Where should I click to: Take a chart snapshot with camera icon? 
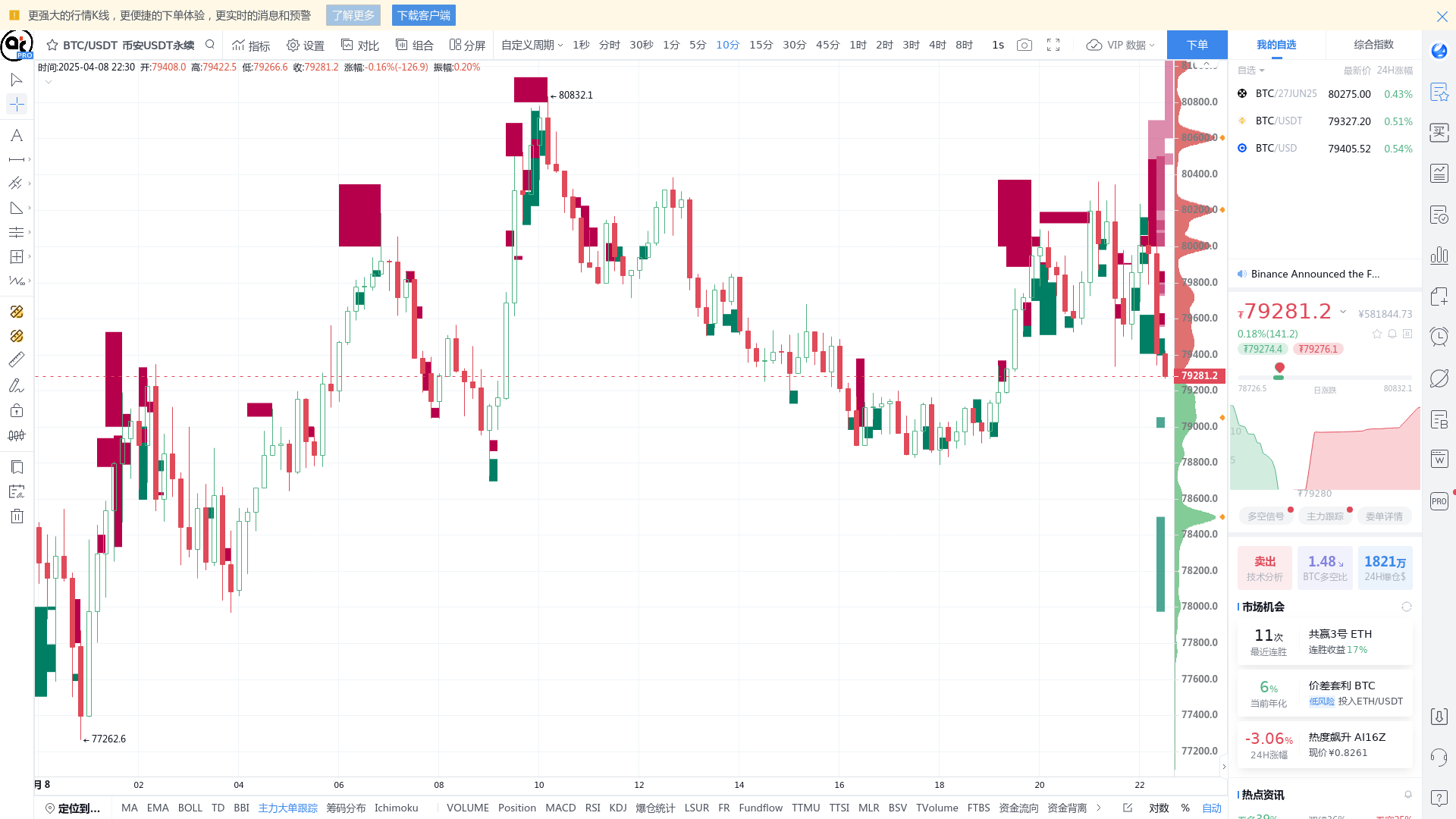point(1025,45)
